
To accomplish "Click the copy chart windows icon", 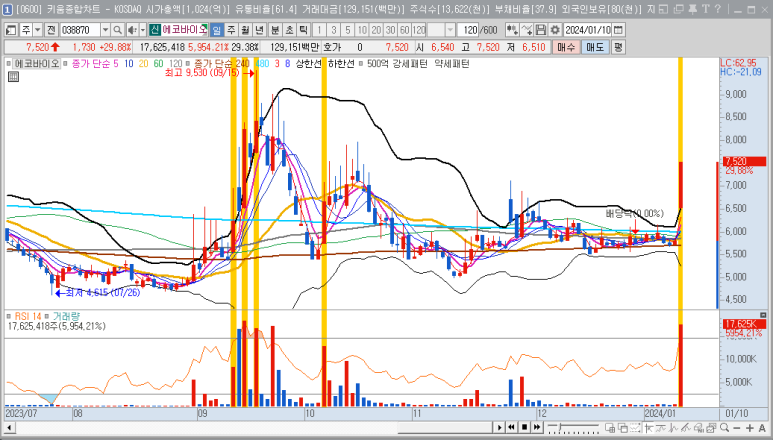I will pyautogui.click(x=623, y=427).
